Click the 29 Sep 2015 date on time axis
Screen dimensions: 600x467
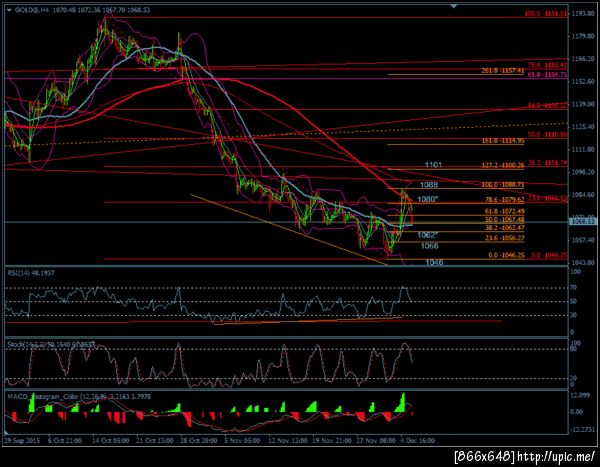tap(22, 441)
